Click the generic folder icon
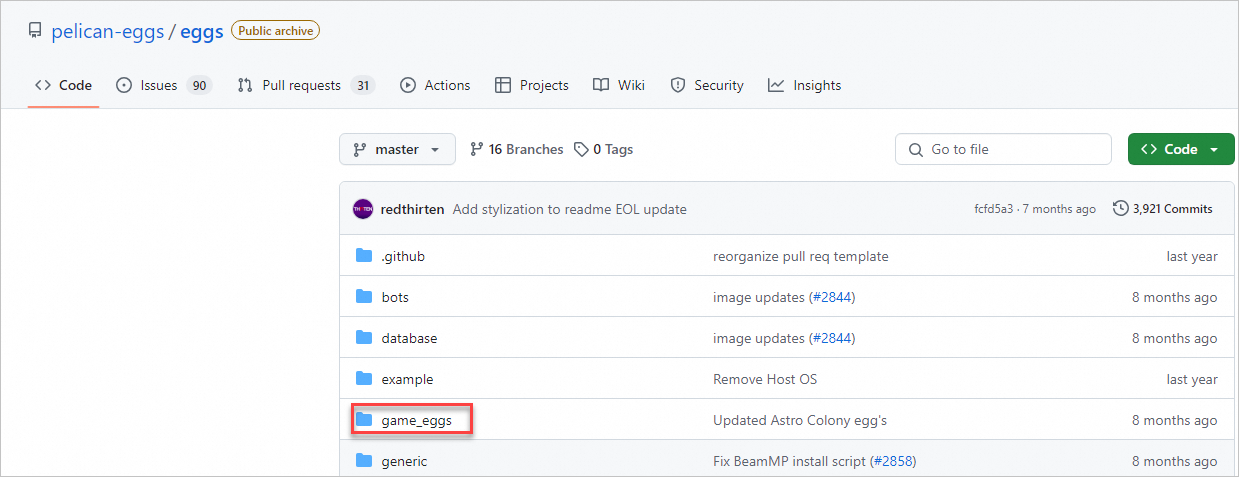This screenshot has width=1239, height=477. tap(364, 461)
